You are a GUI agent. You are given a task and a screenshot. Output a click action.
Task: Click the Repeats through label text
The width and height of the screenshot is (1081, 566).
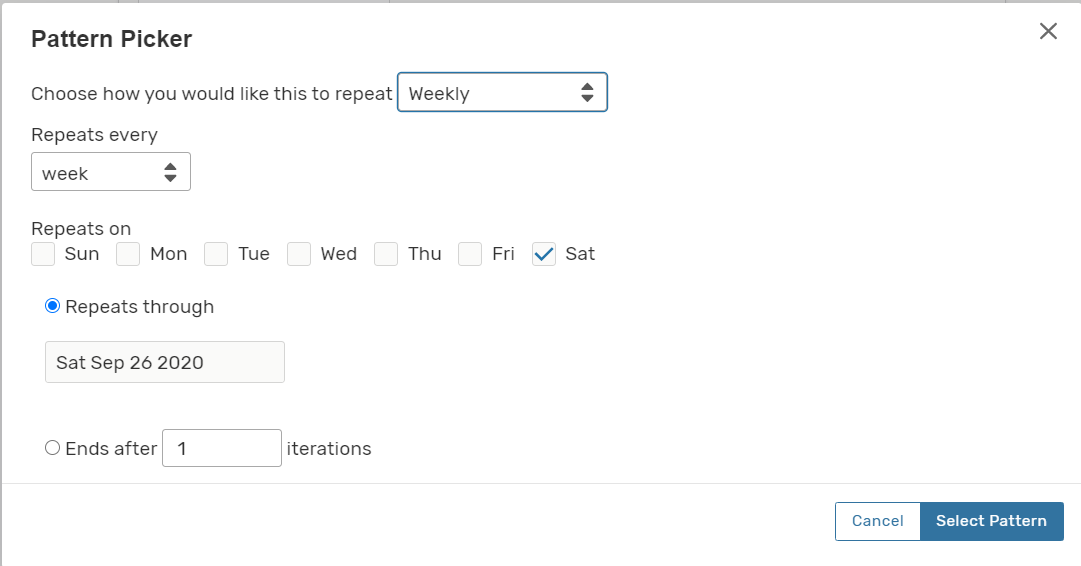[x=140, y=307]
